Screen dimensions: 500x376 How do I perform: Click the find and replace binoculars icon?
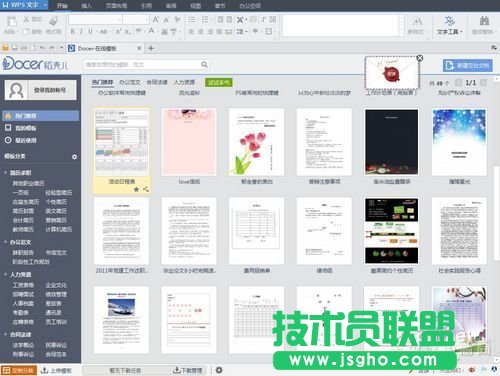(x=484, y=21)
